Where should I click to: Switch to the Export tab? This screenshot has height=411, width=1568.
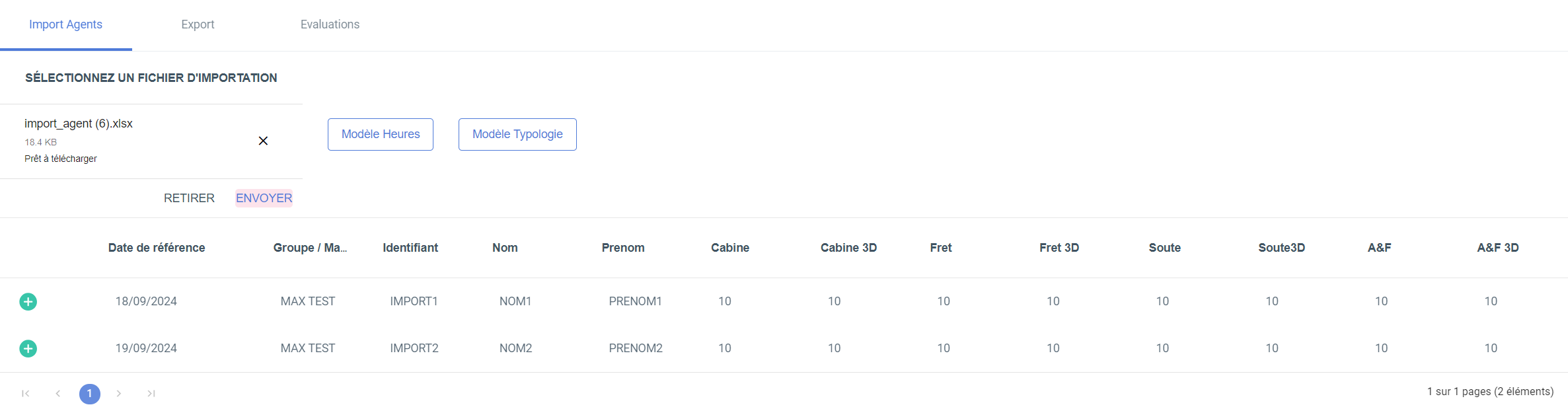pyautogui.click(x=198, y=24)
